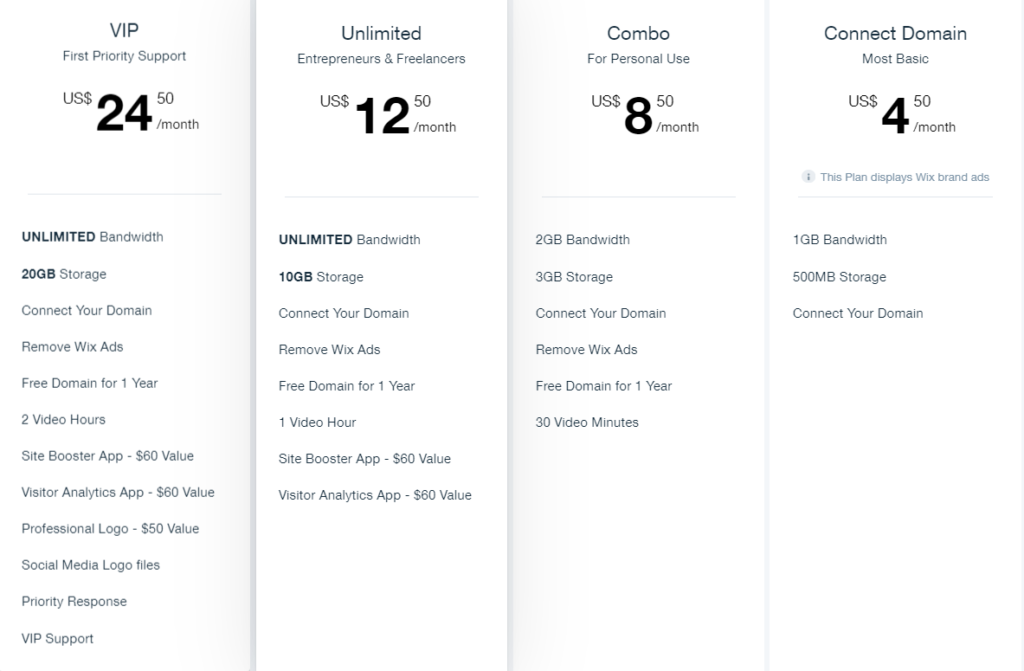Click Social Media Logo files feature
1024x671 pixels.
[x=90, y=565]
